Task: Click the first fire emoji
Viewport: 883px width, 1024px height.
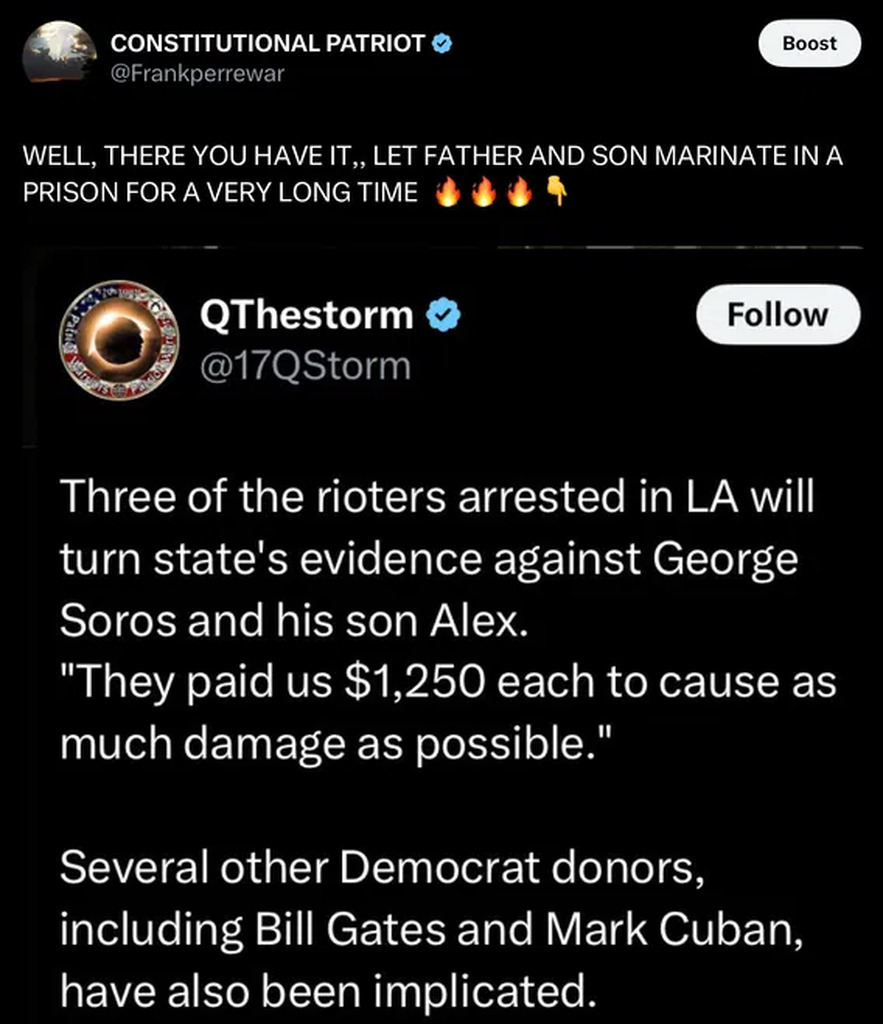Action: (447, 193)
